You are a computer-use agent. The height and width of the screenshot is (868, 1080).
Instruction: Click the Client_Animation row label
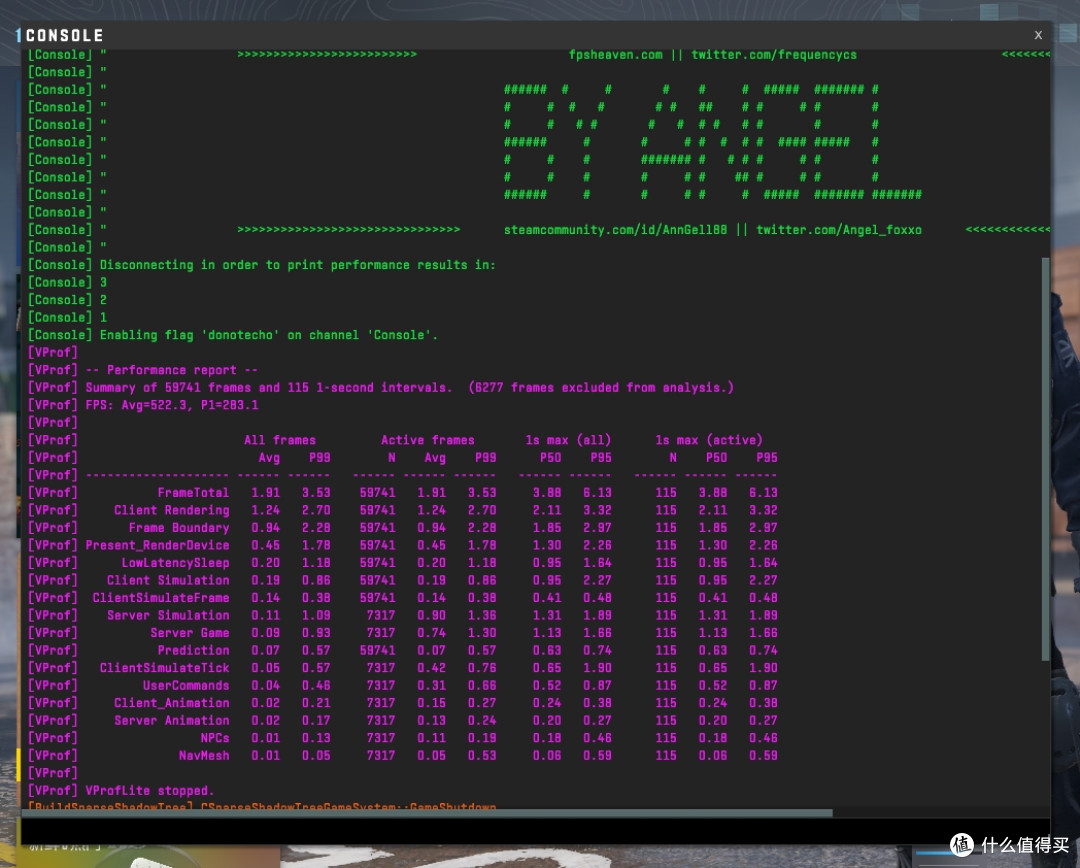coord(172,703)
